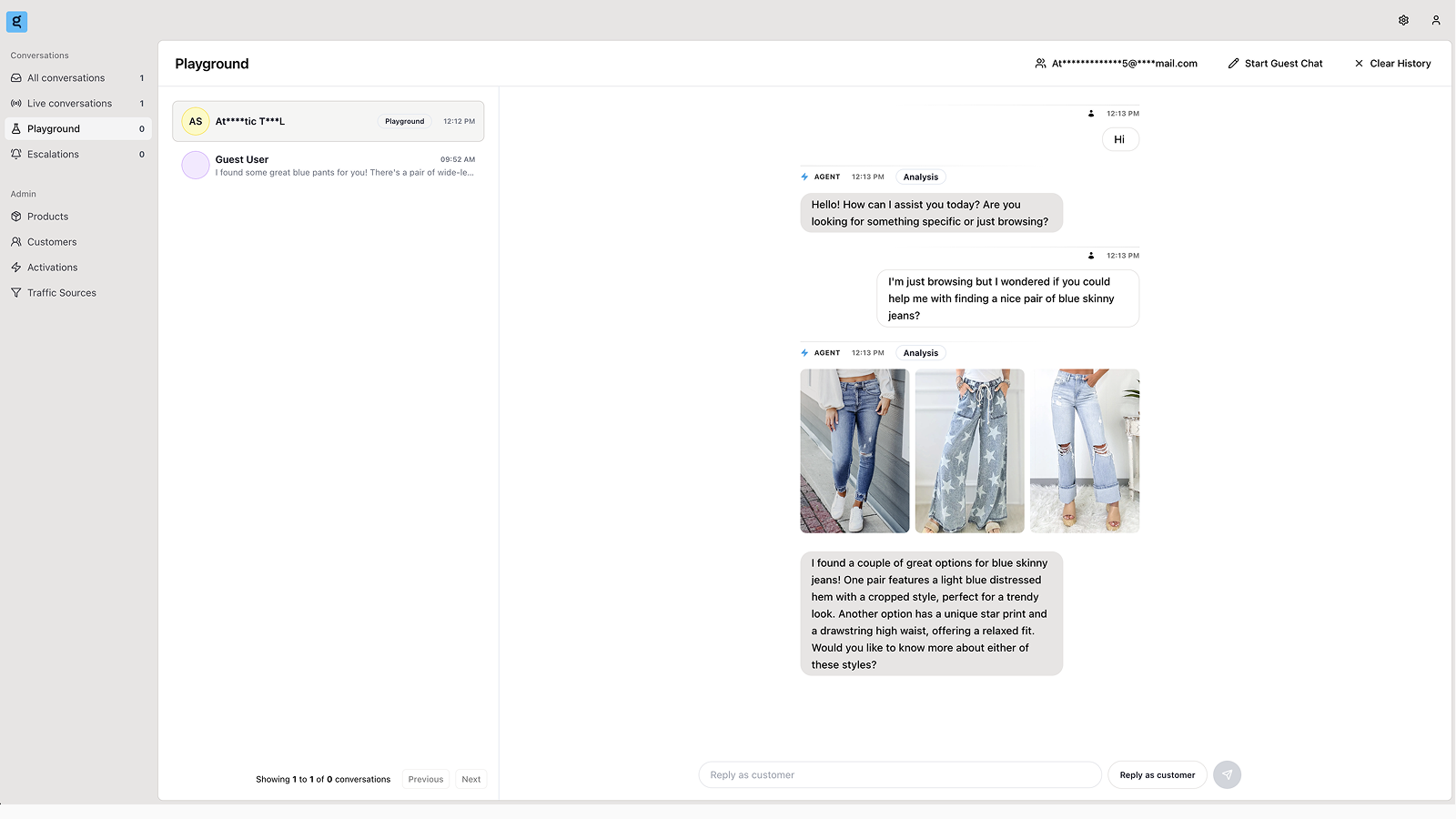
Task: Open the Activations page
Action: point(78,268)
